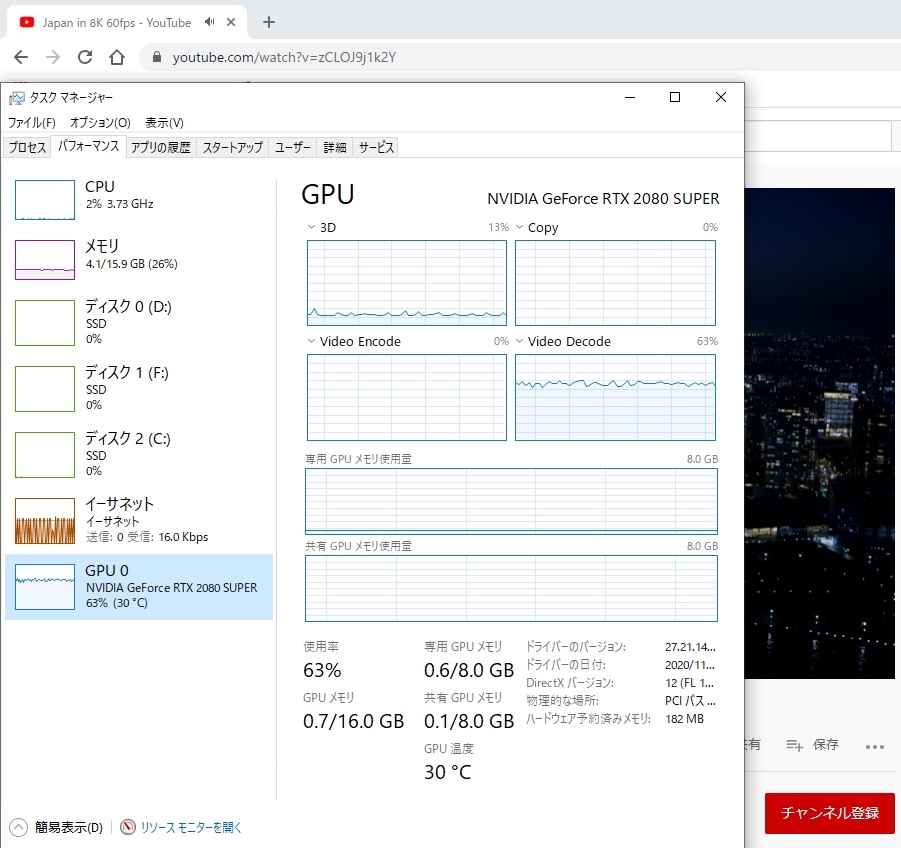
Task: Open the Video Decode engine dropdown
Action: (519, 341)
